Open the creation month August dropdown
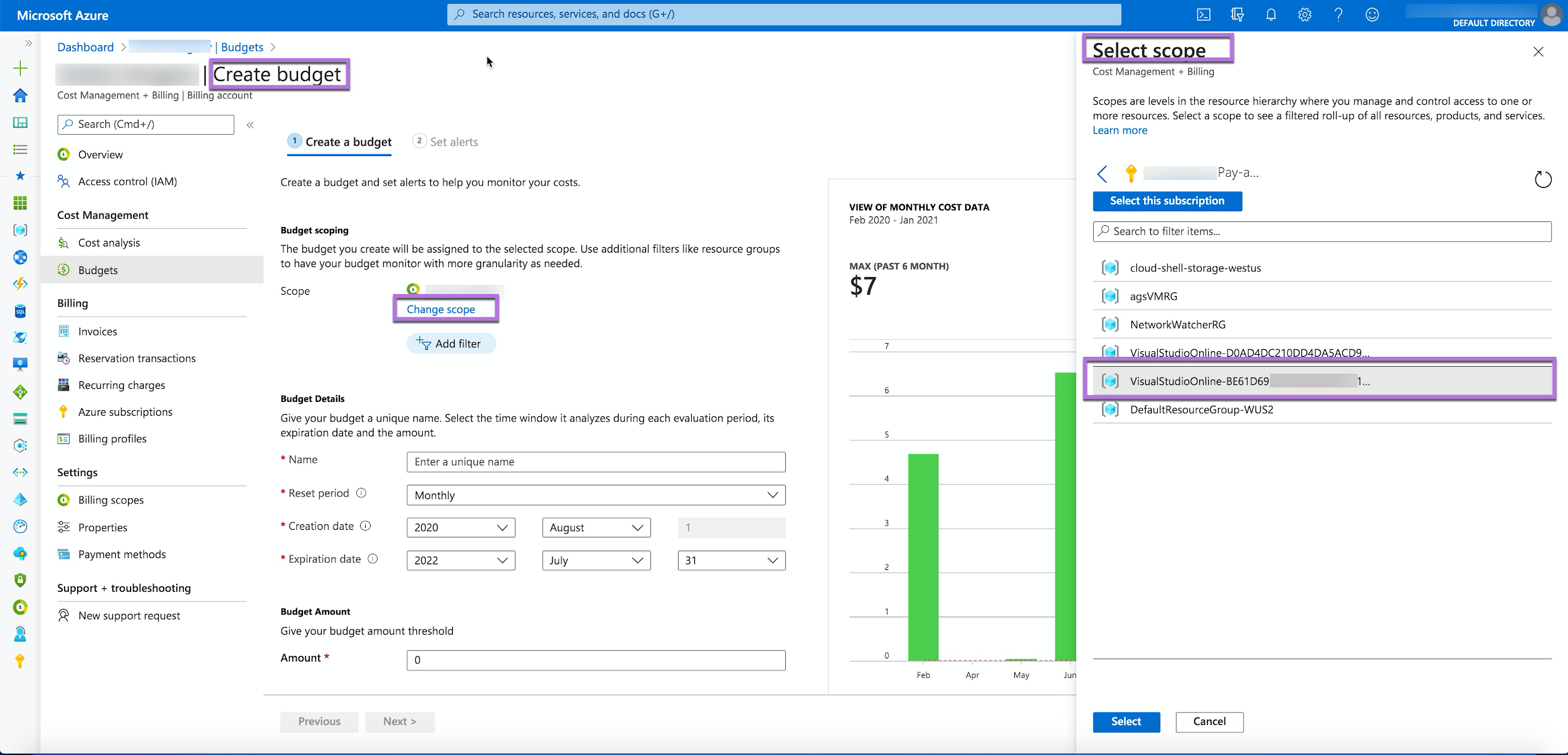Image resolution: width=1568 pixels, height=755 pixels. [x=596, y=527]
